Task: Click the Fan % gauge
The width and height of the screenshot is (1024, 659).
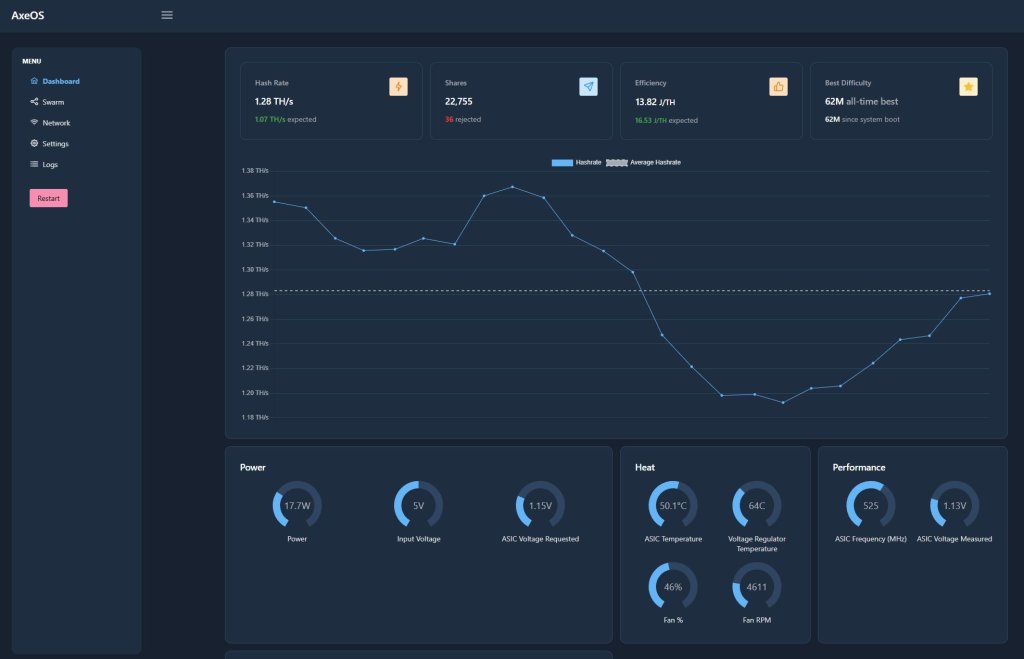Action: pos(673,587)
